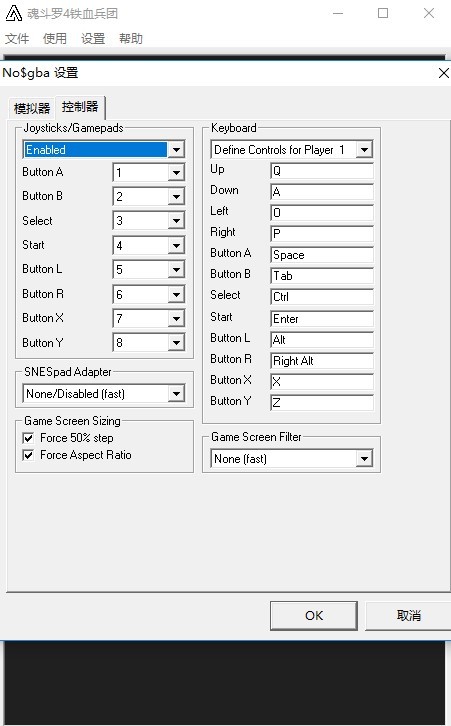Click the keyboard Up key field

[322, 171]
